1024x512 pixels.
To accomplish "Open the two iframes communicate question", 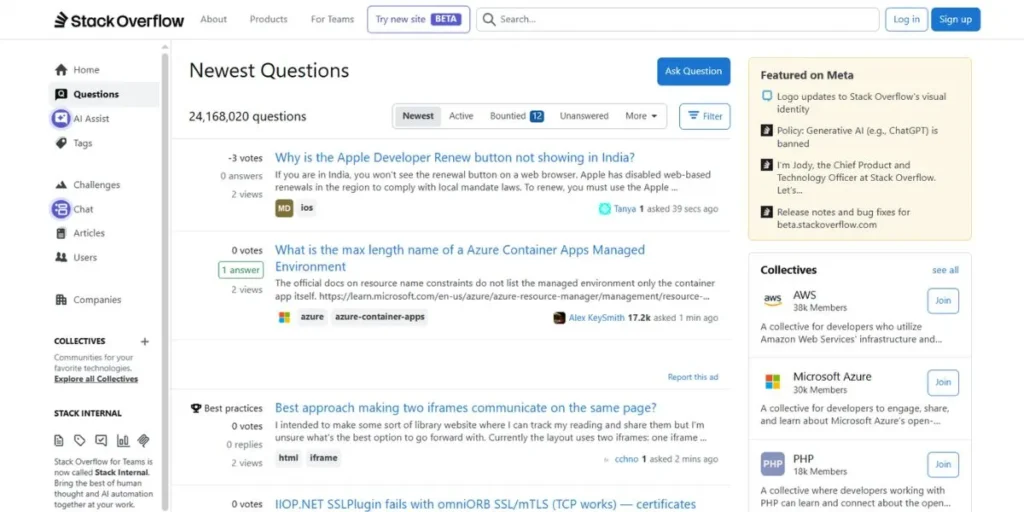I will click(x=466, y=408).
